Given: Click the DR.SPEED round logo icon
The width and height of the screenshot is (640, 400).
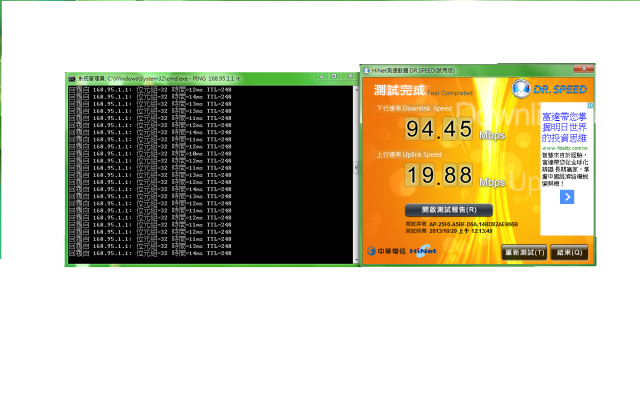Looking at the screenshot, I should click(521, 89).
